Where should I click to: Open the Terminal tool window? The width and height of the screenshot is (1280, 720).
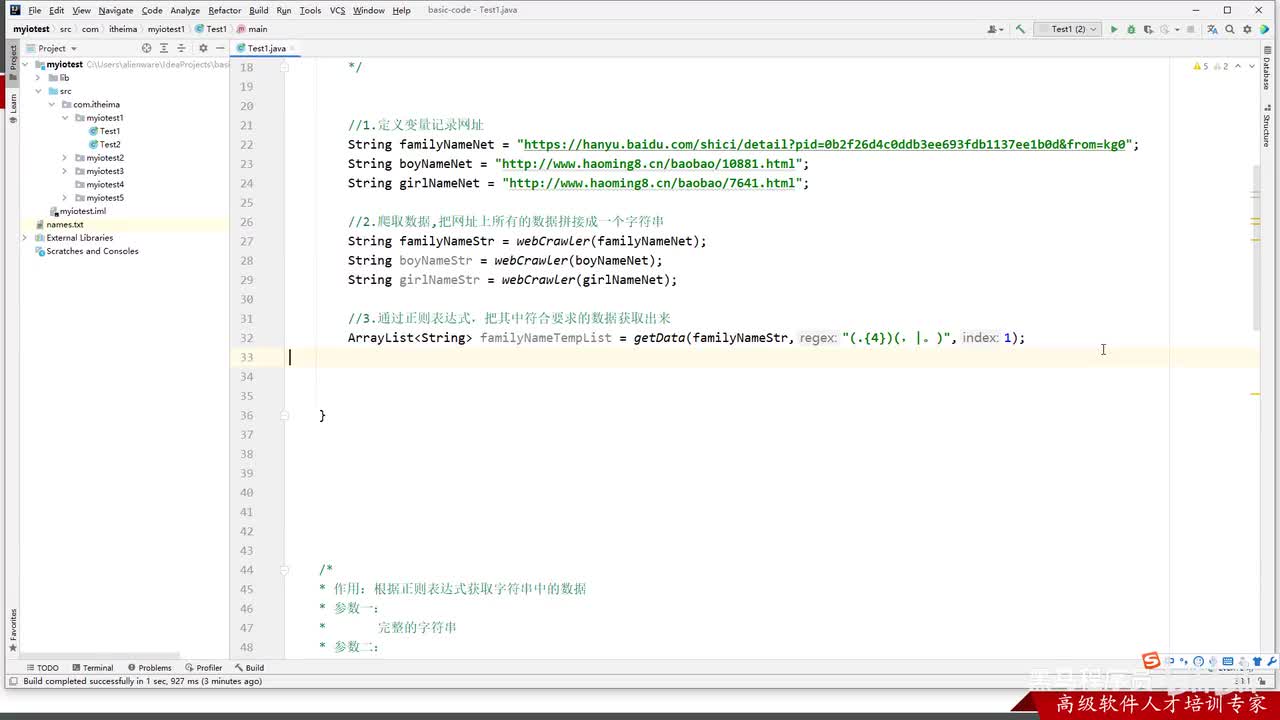92,668
